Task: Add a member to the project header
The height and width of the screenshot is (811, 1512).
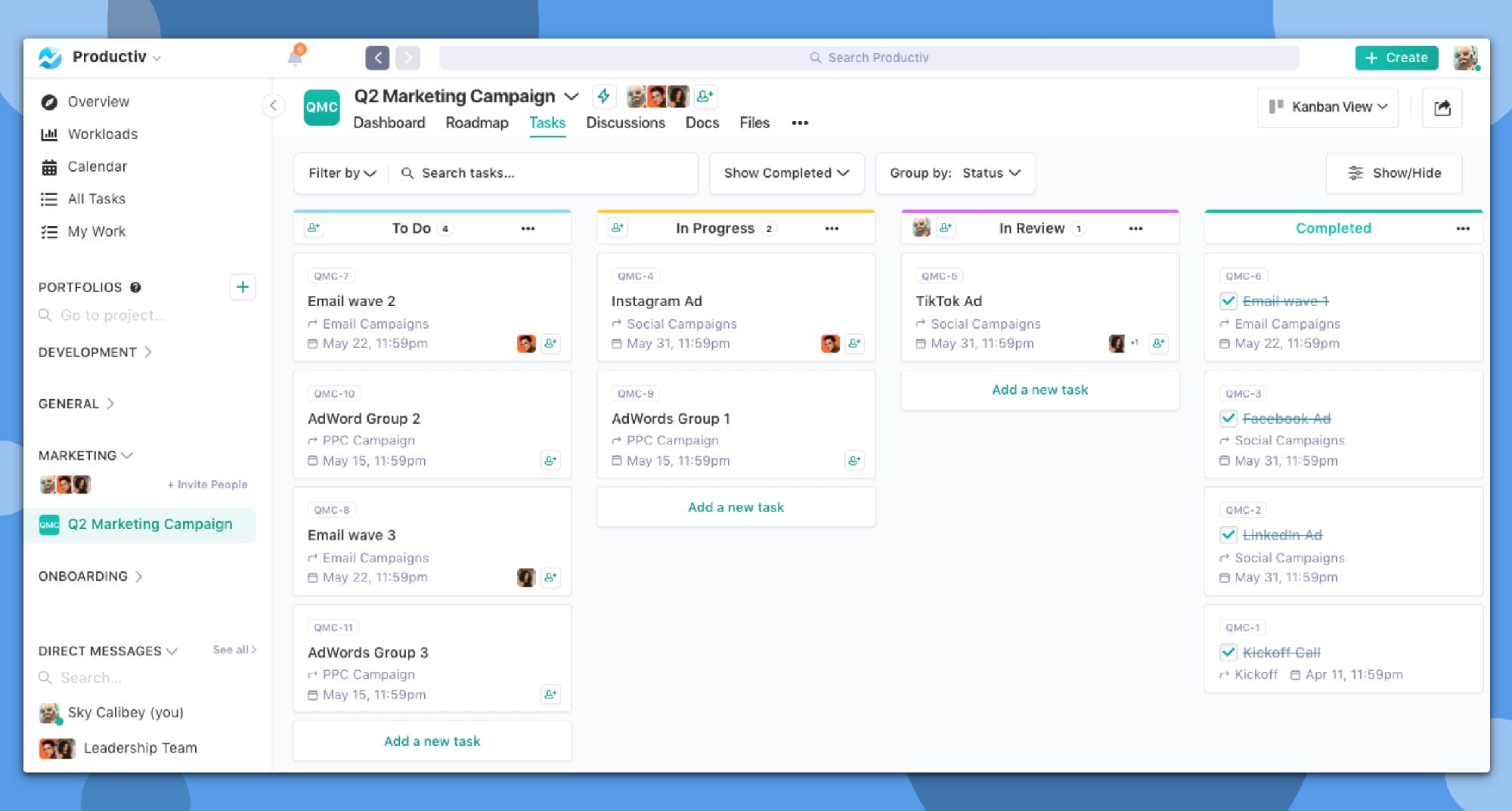Action: pyautogui.click(x=705, y=96)
